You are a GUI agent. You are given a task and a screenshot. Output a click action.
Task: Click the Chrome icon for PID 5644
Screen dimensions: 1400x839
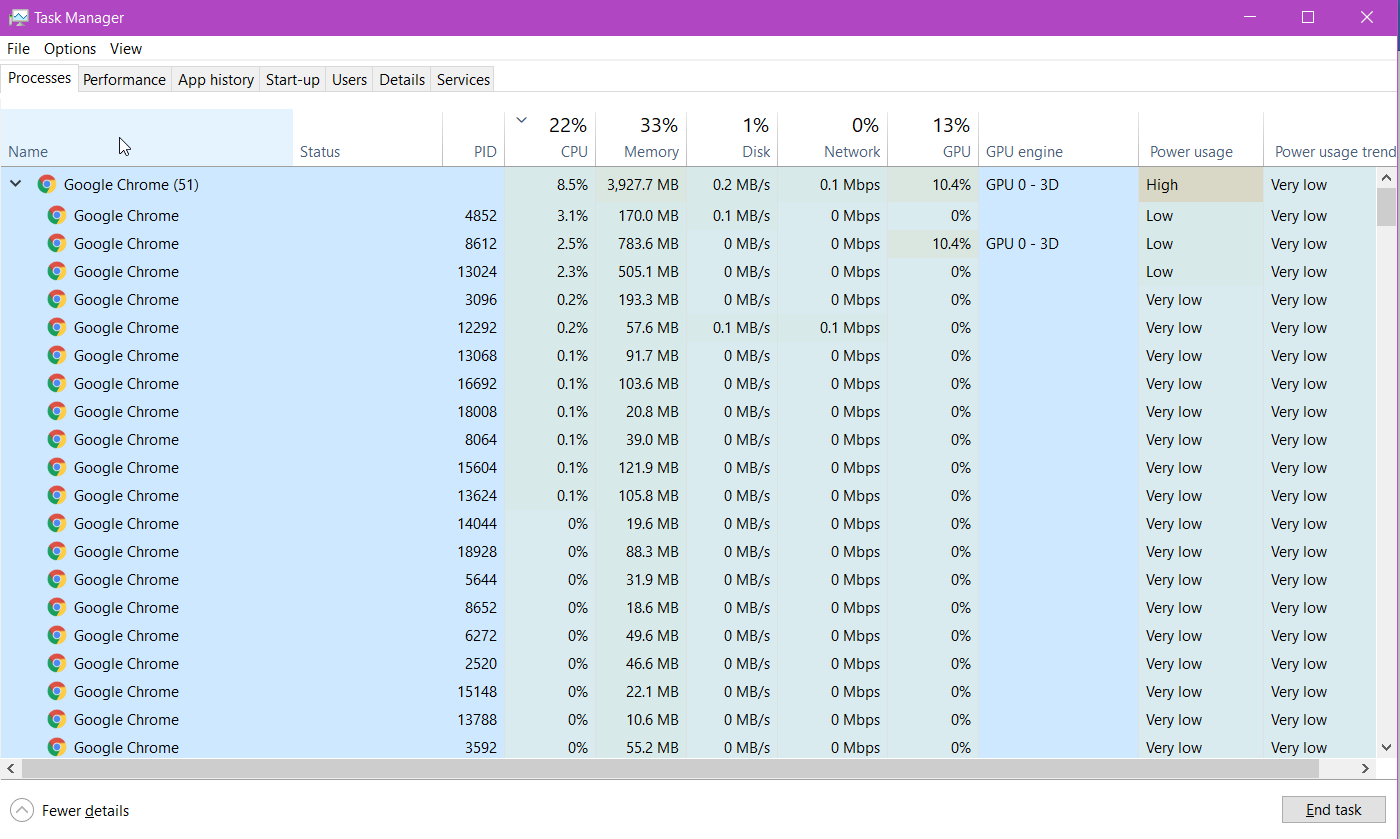pyautogui.click(x=57, y=579)
